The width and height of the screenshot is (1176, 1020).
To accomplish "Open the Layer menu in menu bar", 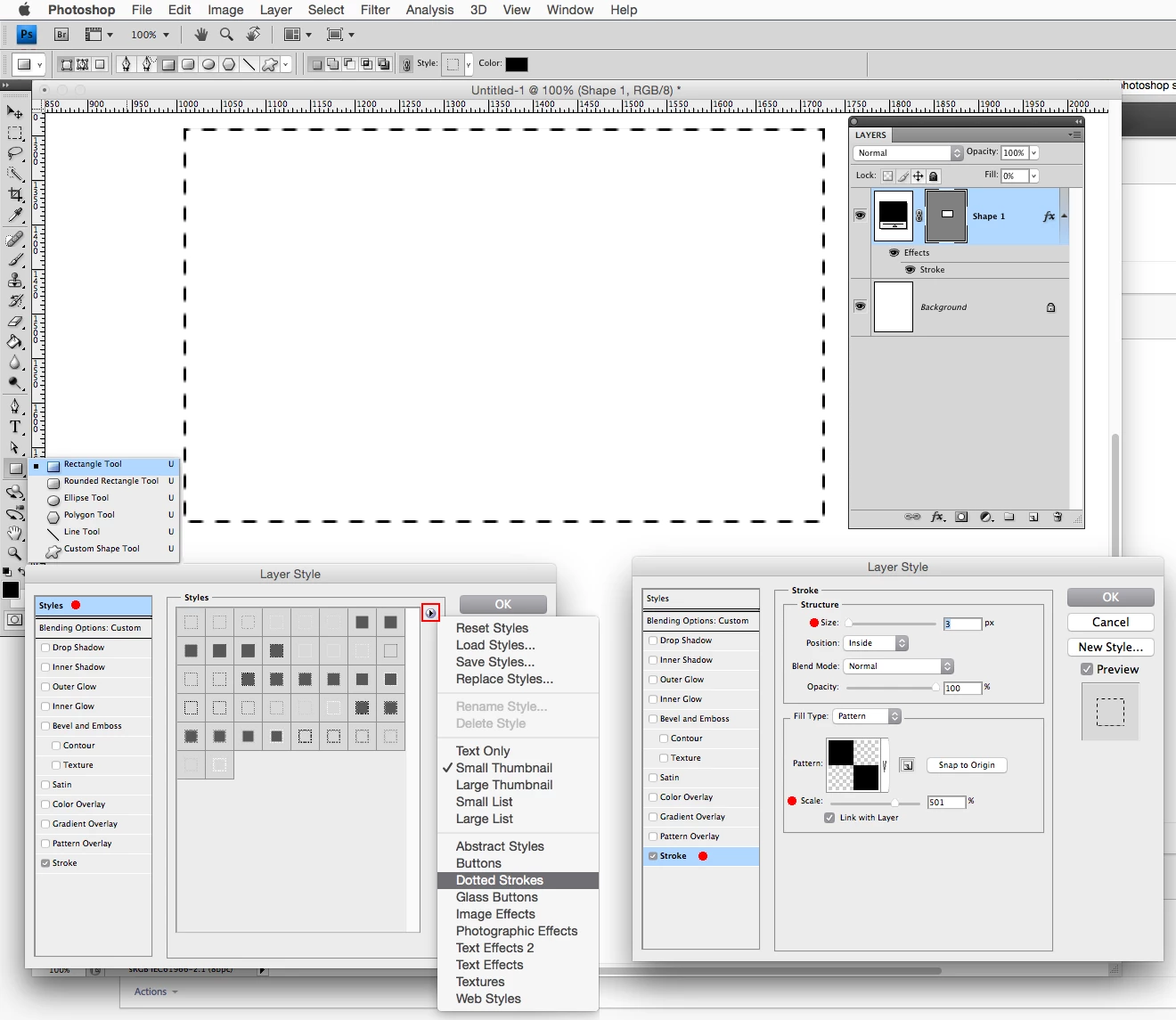I will tap(276, 10).
